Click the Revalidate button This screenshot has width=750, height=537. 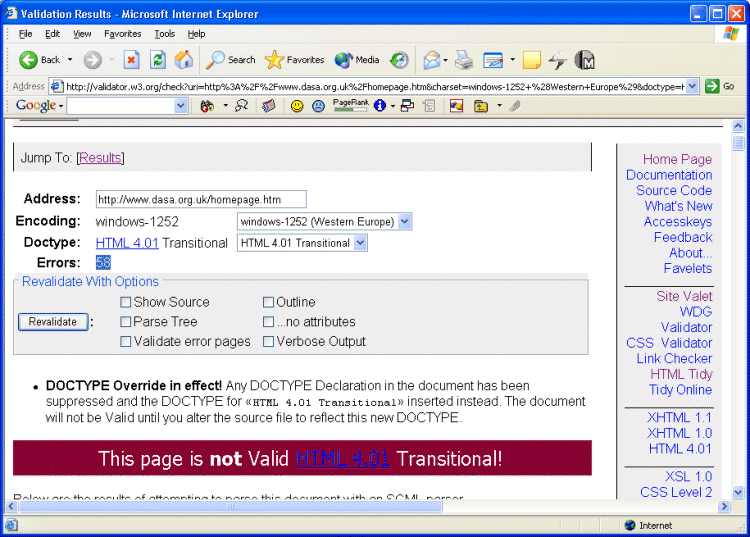(x=53, y=322)
